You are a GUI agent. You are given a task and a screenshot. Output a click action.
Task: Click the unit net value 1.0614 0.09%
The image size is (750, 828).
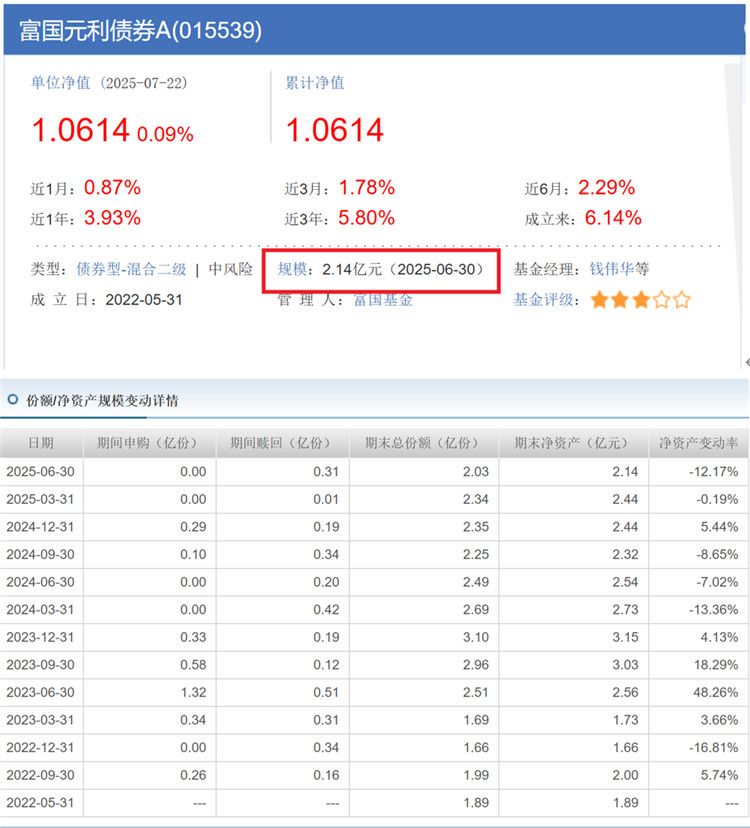click(x=112, y=130)
